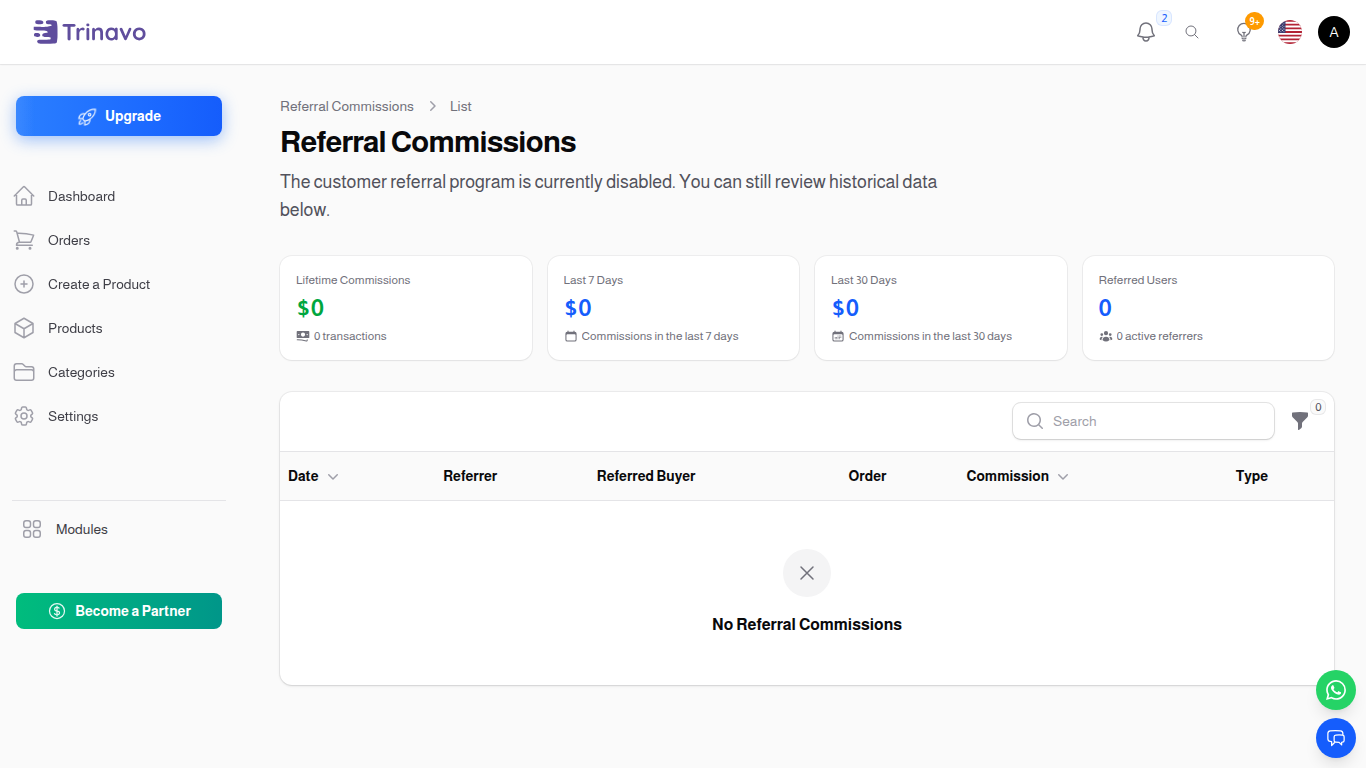Open the notifications bell icon
The height and width of the screenshot is (768, 1366).
[x=1146, y=32]
